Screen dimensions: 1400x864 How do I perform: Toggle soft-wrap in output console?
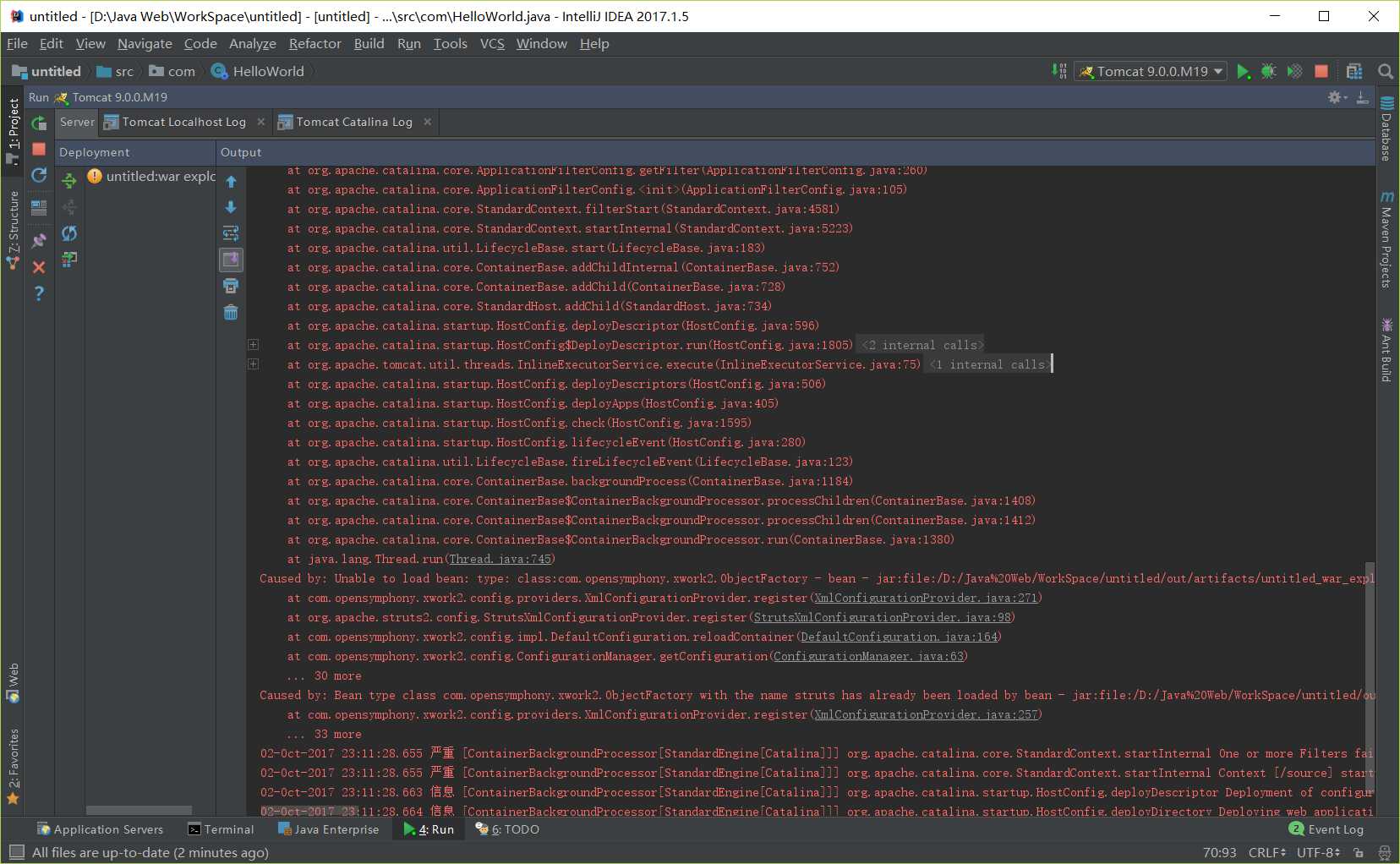(231, 233)
